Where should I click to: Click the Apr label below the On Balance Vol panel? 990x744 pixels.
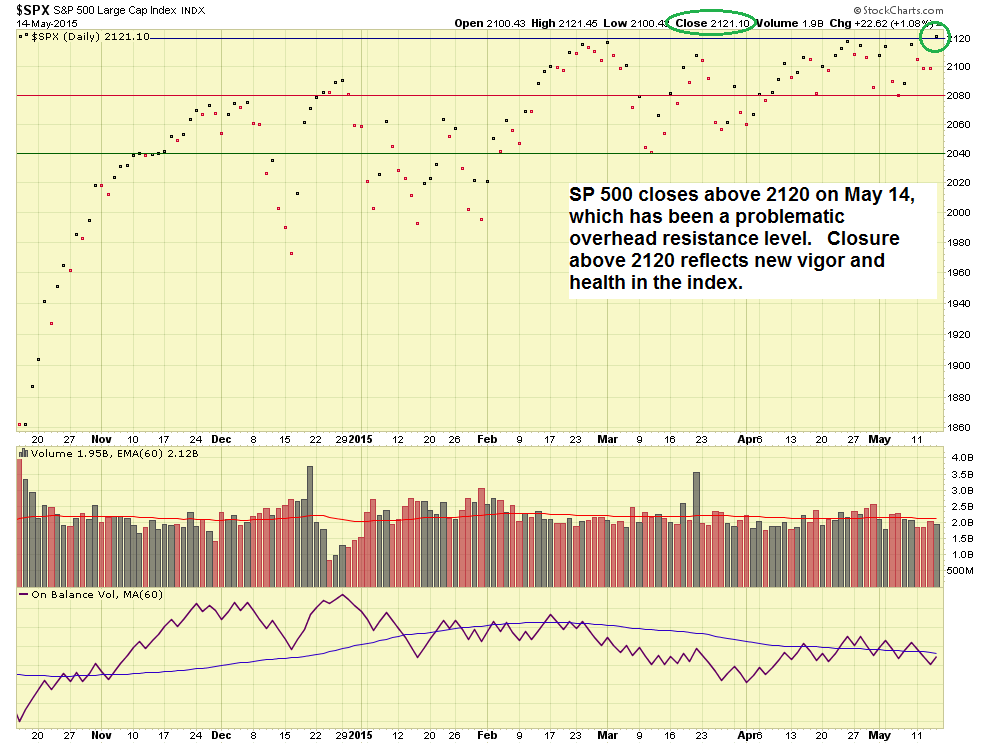coord(748,735)
